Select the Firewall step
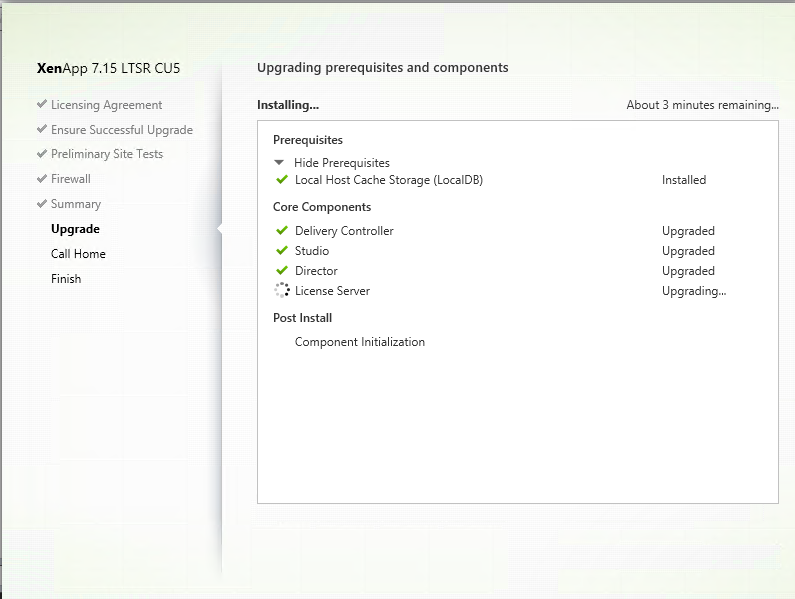This screenshot has height=599, width=795. (x=70, y=179)
